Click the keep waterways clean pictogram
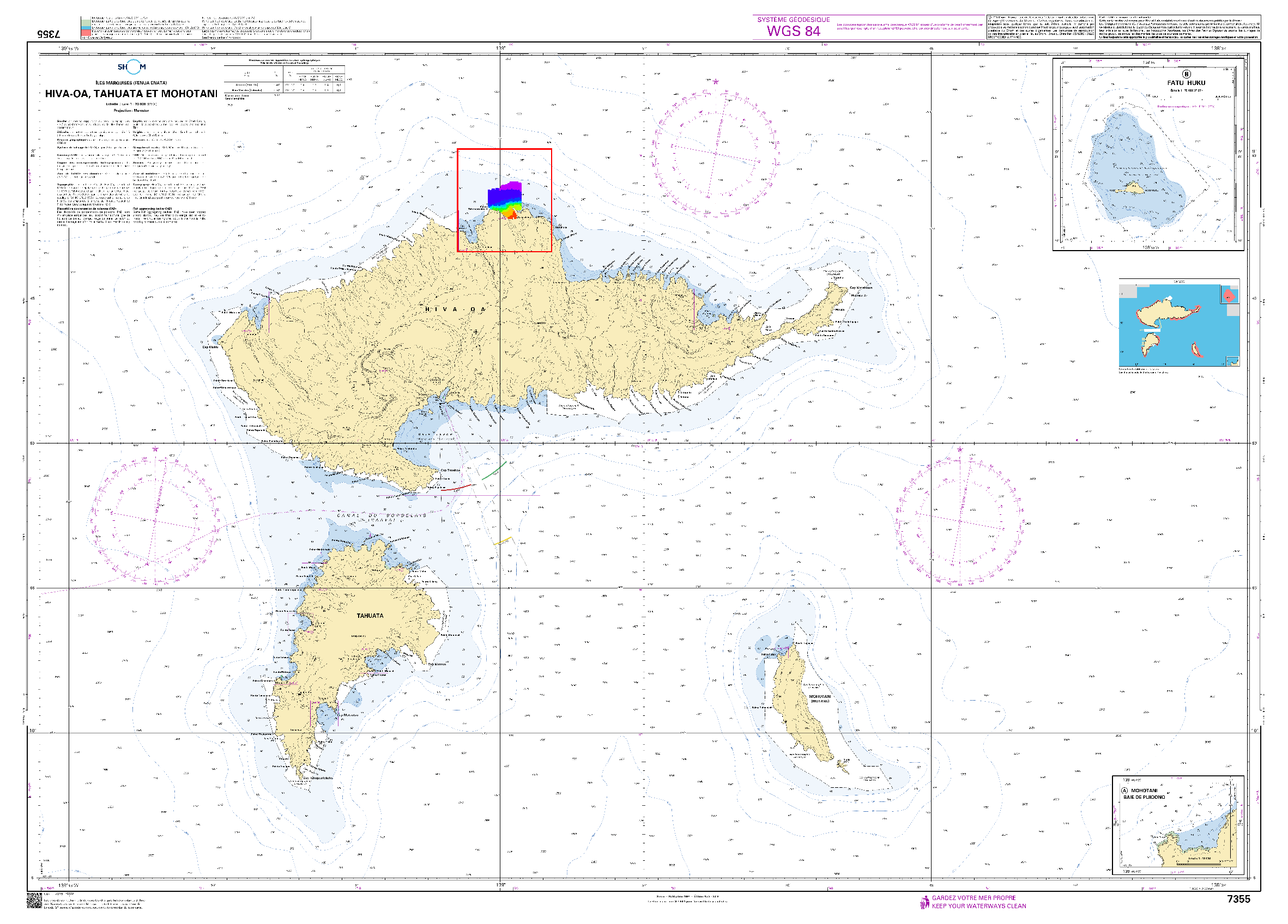The width and height of the screenshot is (1288, 924). [924, 902]
